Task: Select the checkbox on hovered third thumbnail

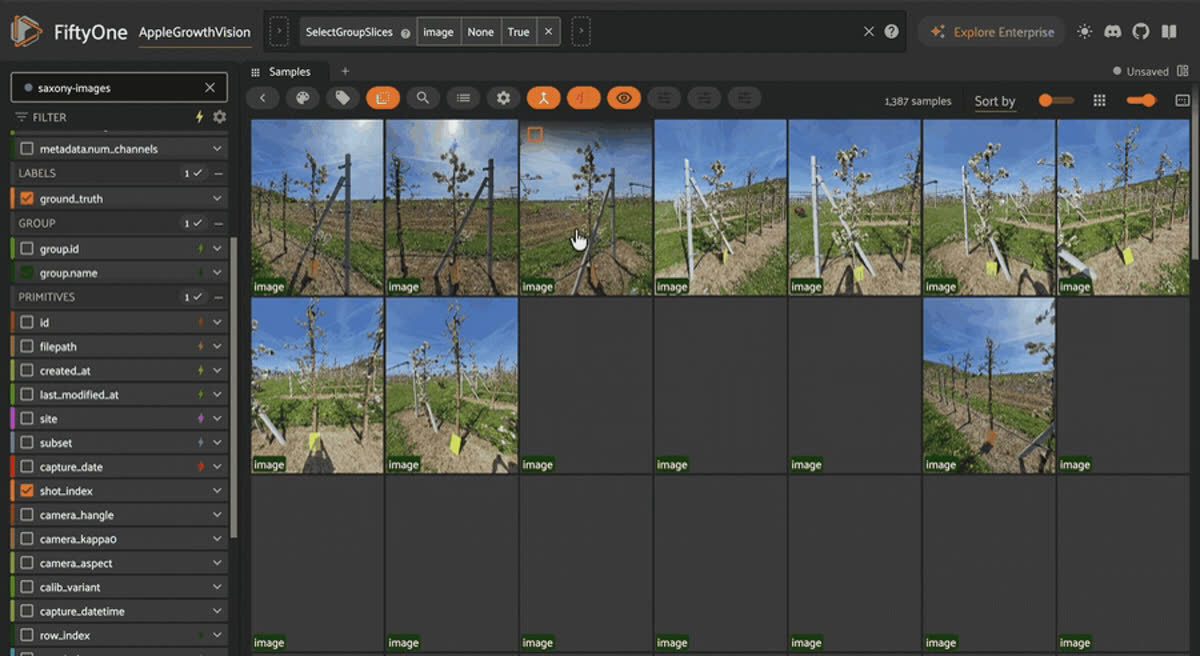Action: click(x=535, y=135)
